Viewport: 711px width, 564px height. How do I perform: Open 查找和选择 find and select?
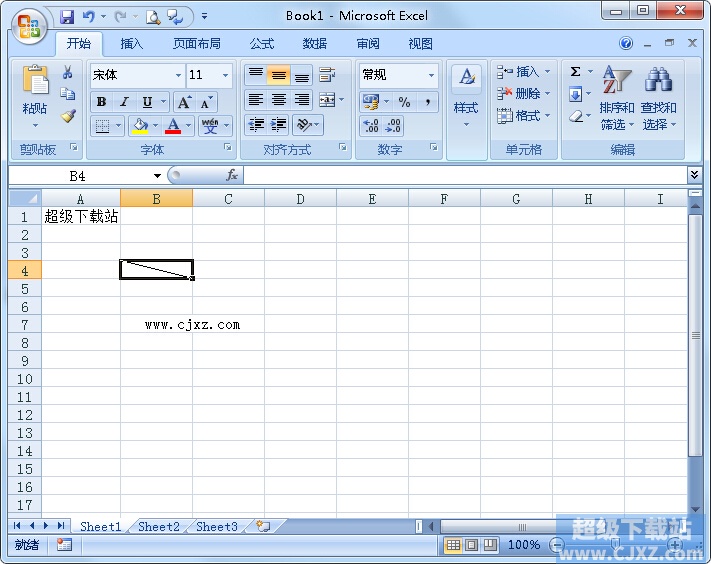[658, 97]
